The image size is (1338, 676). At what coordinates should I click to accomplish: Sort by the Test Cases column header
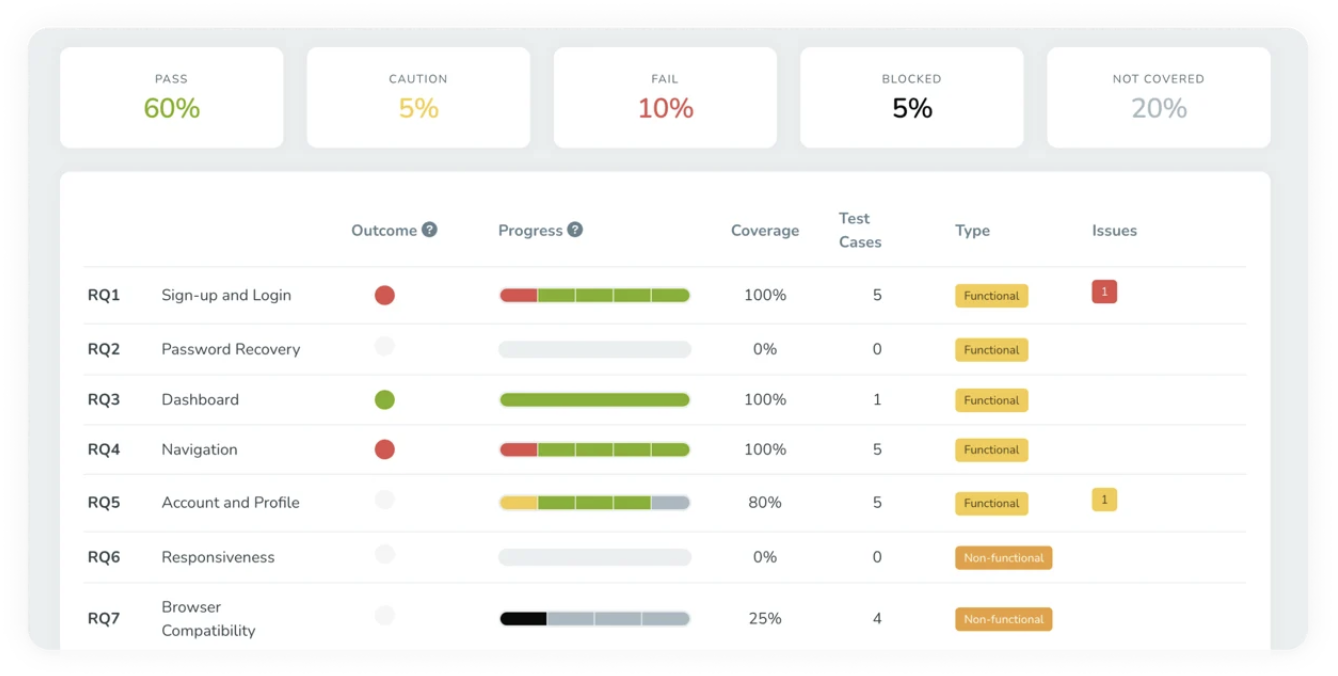(860, 230)
